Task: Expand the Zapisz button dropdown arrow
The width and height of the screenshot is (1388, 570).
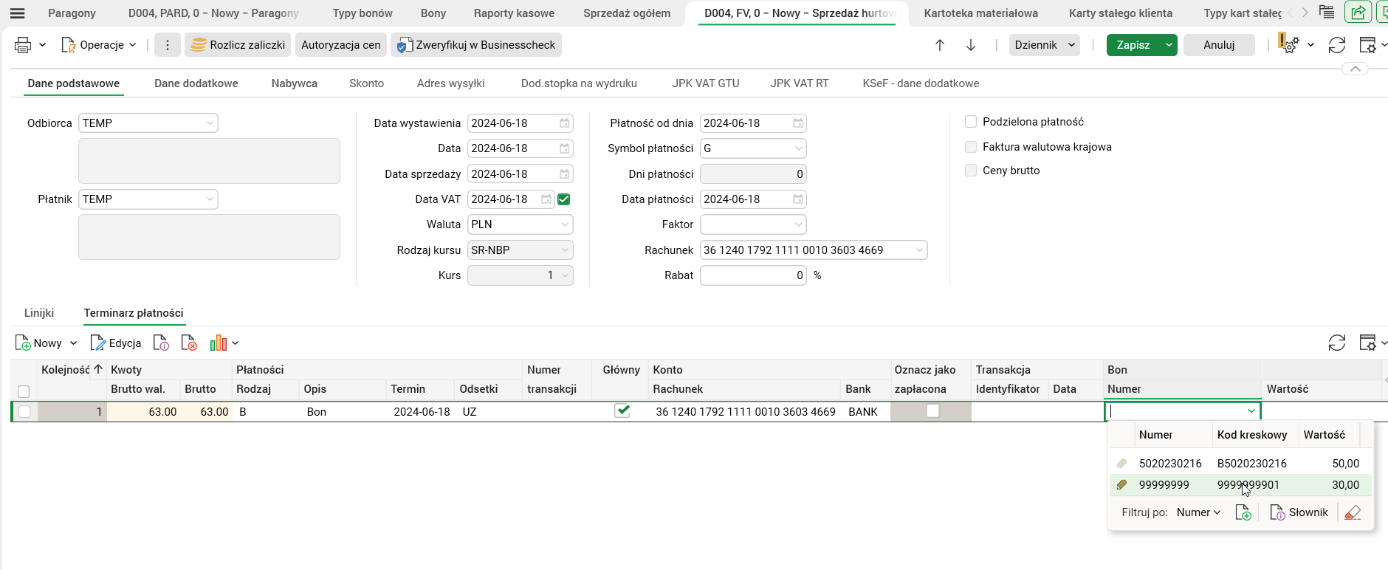Action: [x=1169, y=45]
